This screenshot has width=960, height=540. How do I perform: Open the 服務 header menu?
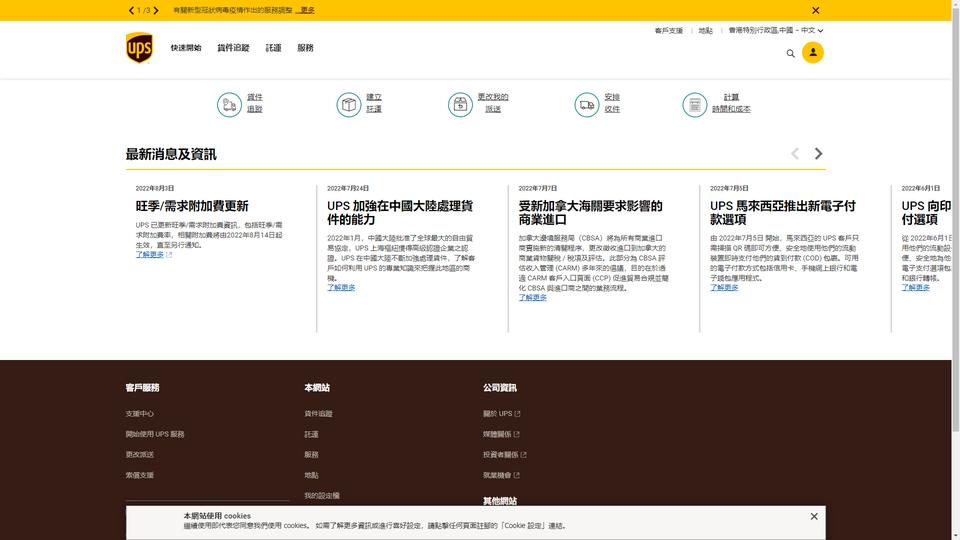(306, 48)
